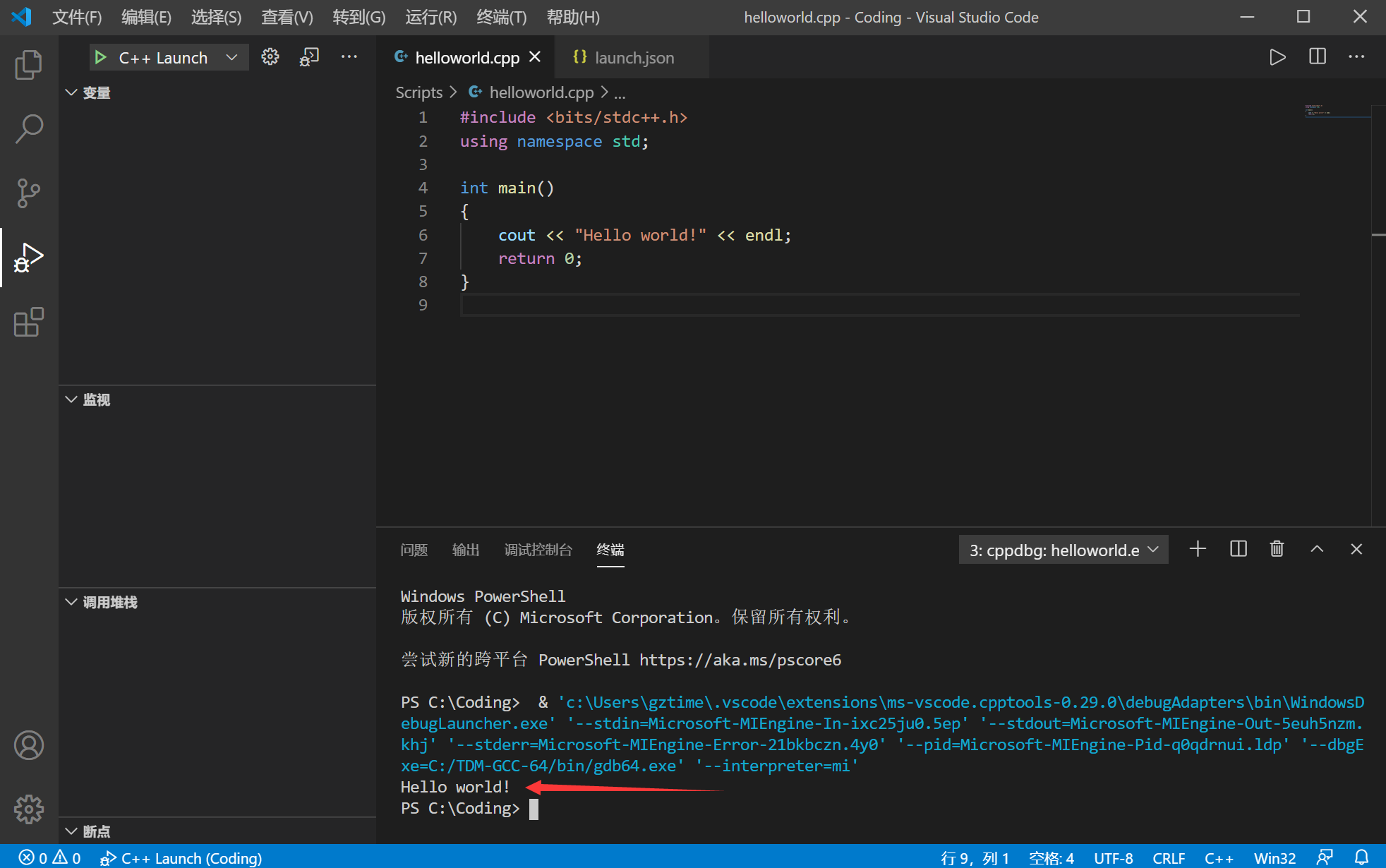Switch to 调试控制台 panel tab
This screenshot has width=1386, height=868.
point(538,550)
